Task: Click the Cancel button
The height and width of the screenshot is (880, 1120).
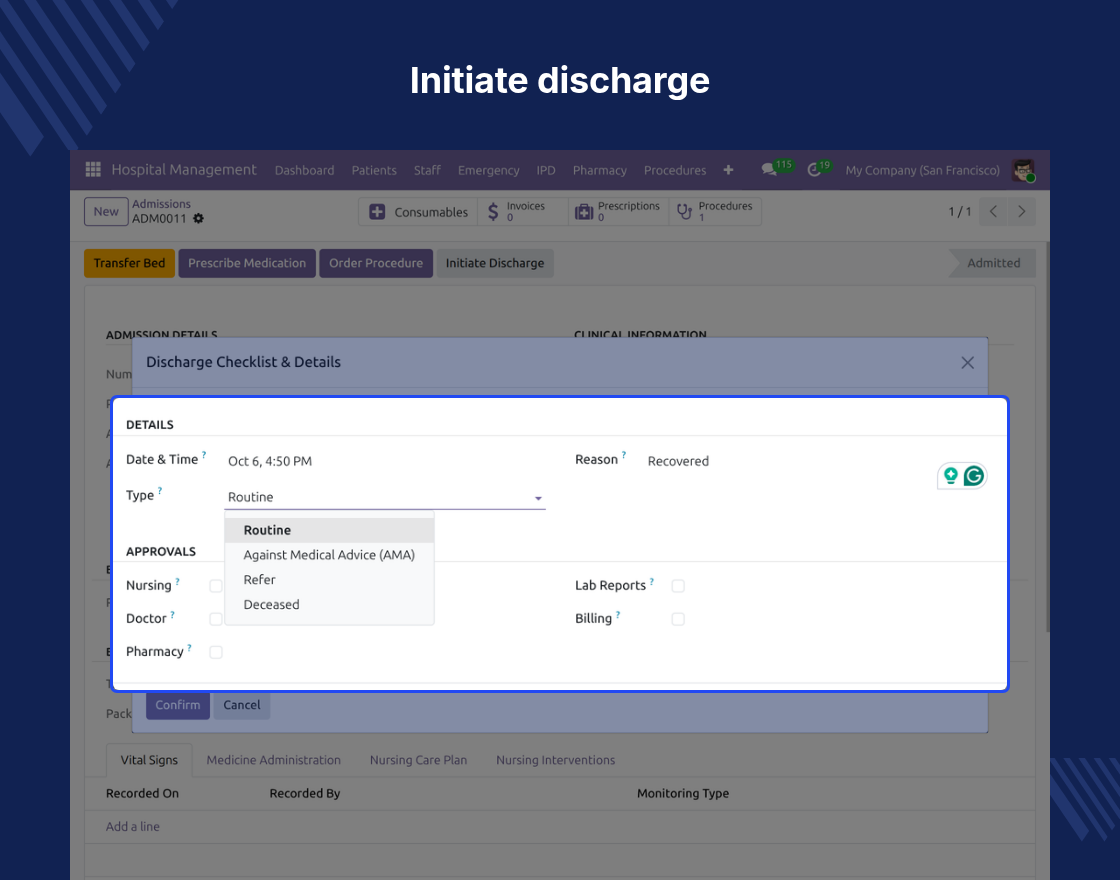Action: [241, 705]
